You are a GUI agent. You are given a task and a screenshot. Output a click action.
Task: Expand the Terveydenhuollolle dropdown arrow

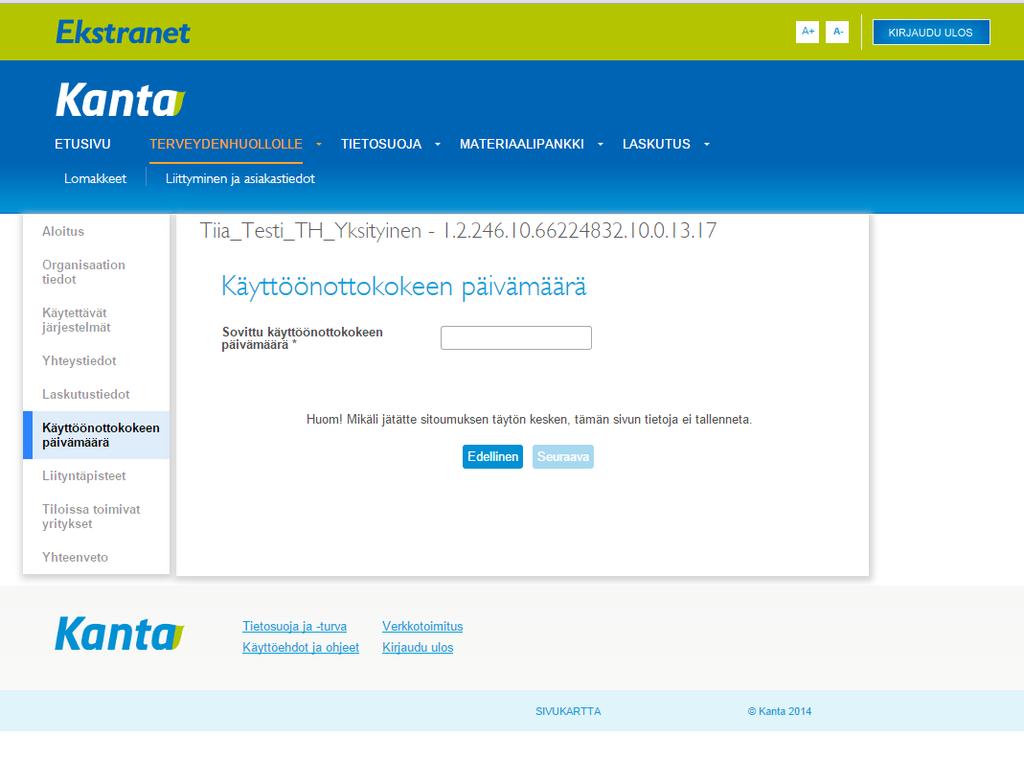(x=319, y=144)
